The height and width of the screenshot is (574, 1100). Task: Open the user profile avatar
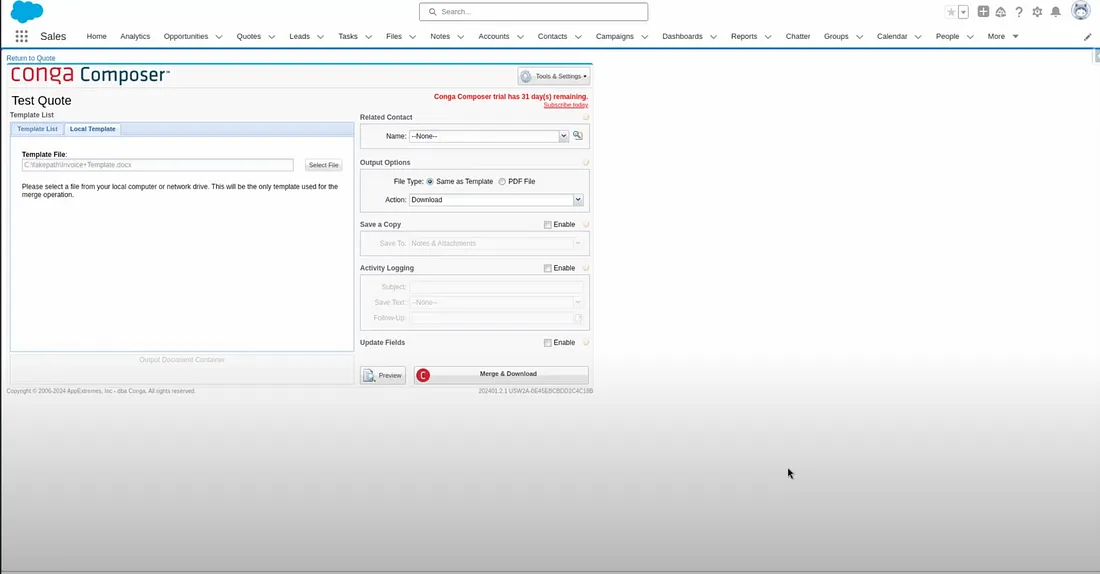coord(1080,11)
